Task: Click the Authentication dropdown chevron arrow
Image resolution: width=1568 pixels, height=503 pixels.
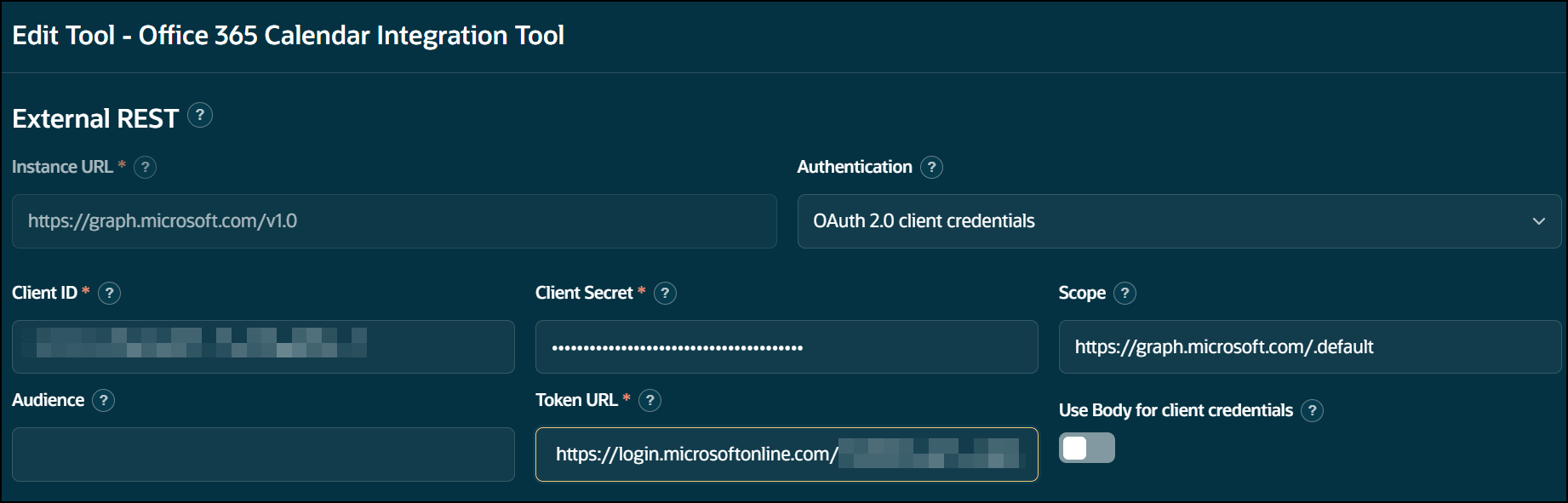Action: point(1538,221)
